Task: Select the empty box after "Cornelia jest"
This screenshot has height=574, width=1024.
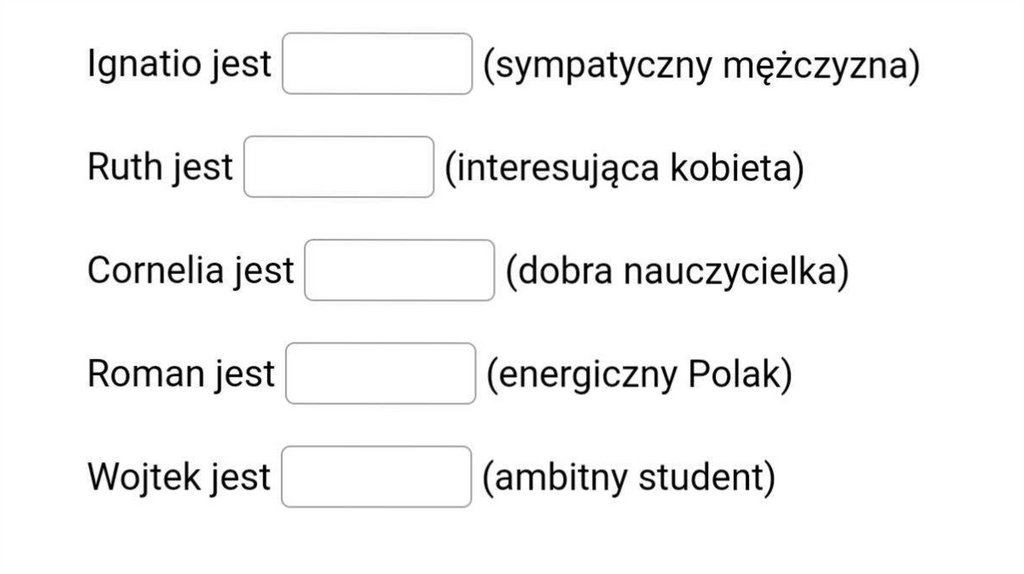Action: pyautogui.click(x=399, y=270)
